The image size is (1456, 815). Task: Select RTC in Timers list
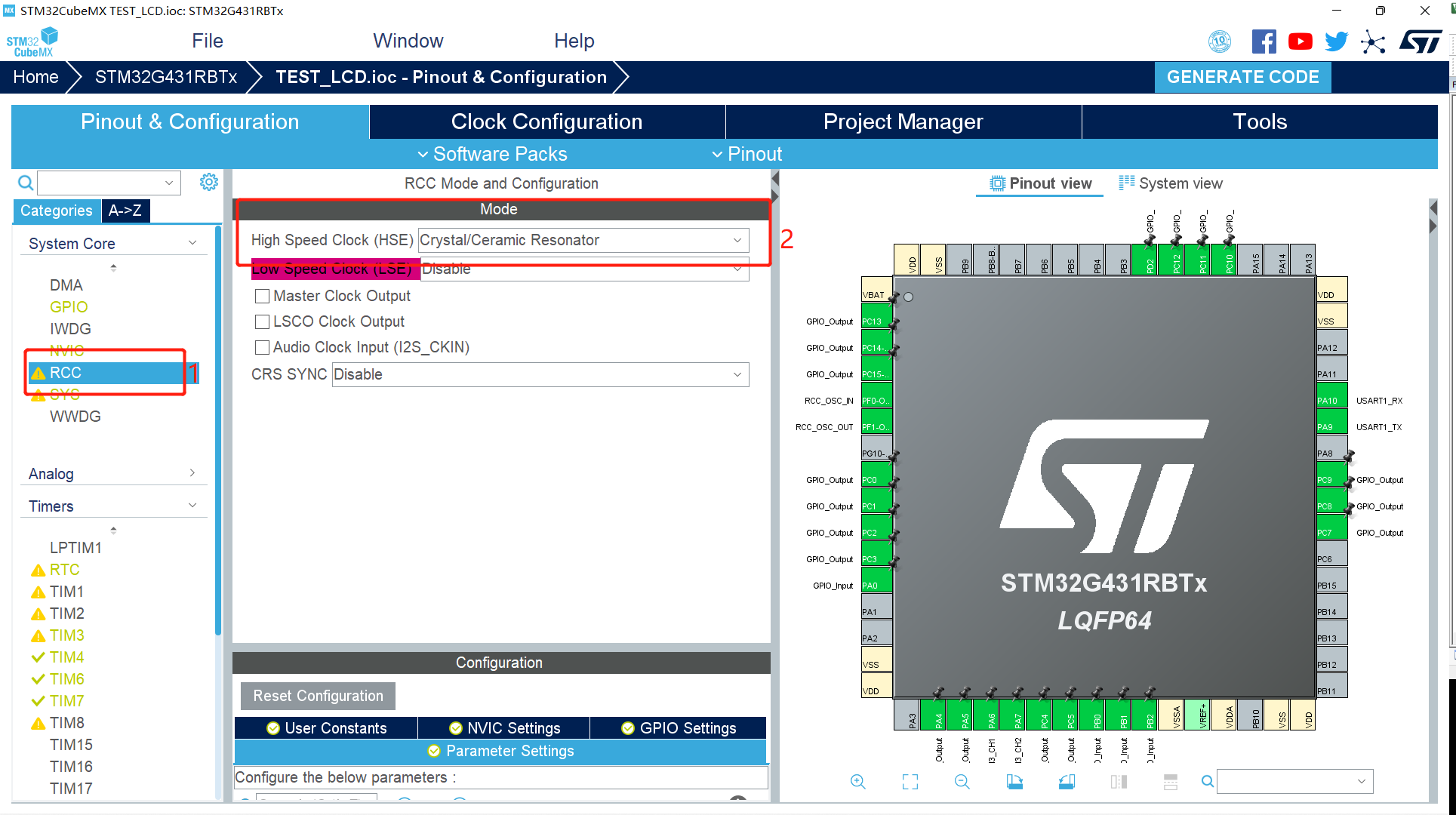pos(64,570)
